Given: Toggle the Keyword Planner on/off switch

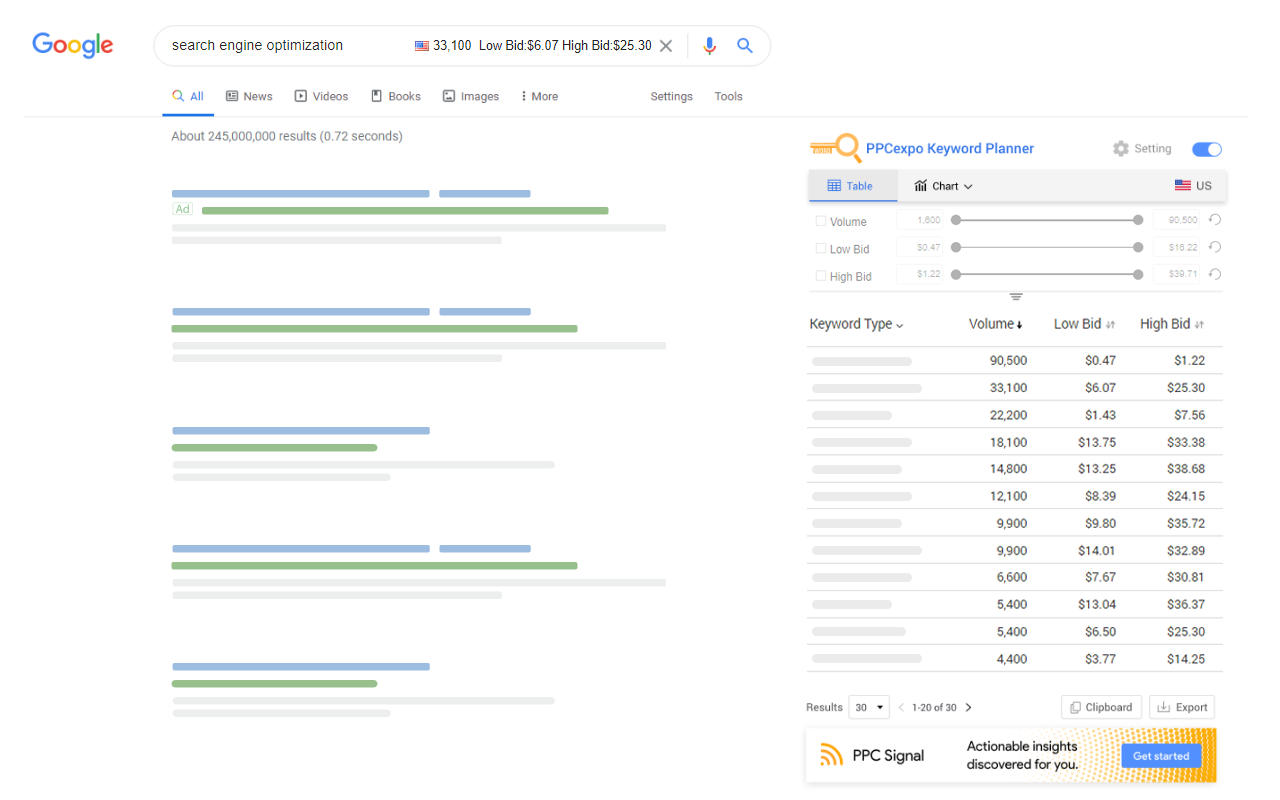Looking at the screenshot, I should coord(1207,149).
